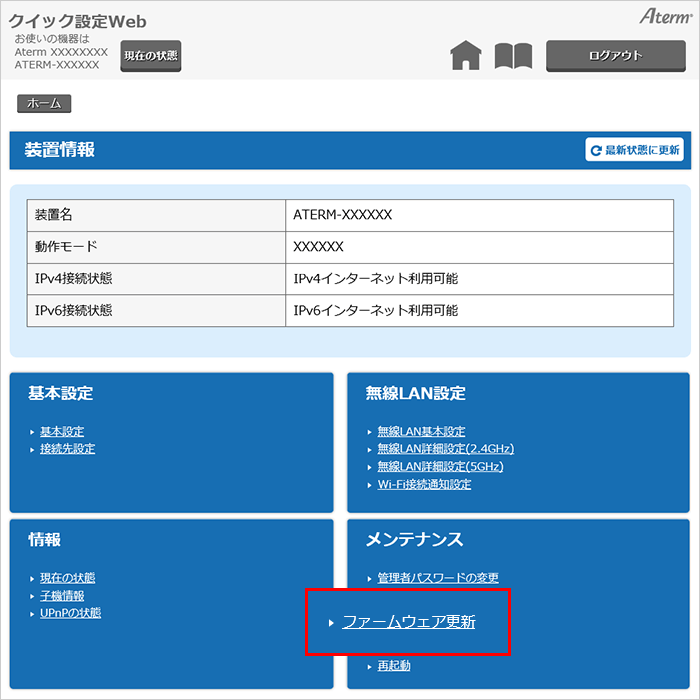
Task: Go to 無線LAN基本設定
Action: [421, 431]
